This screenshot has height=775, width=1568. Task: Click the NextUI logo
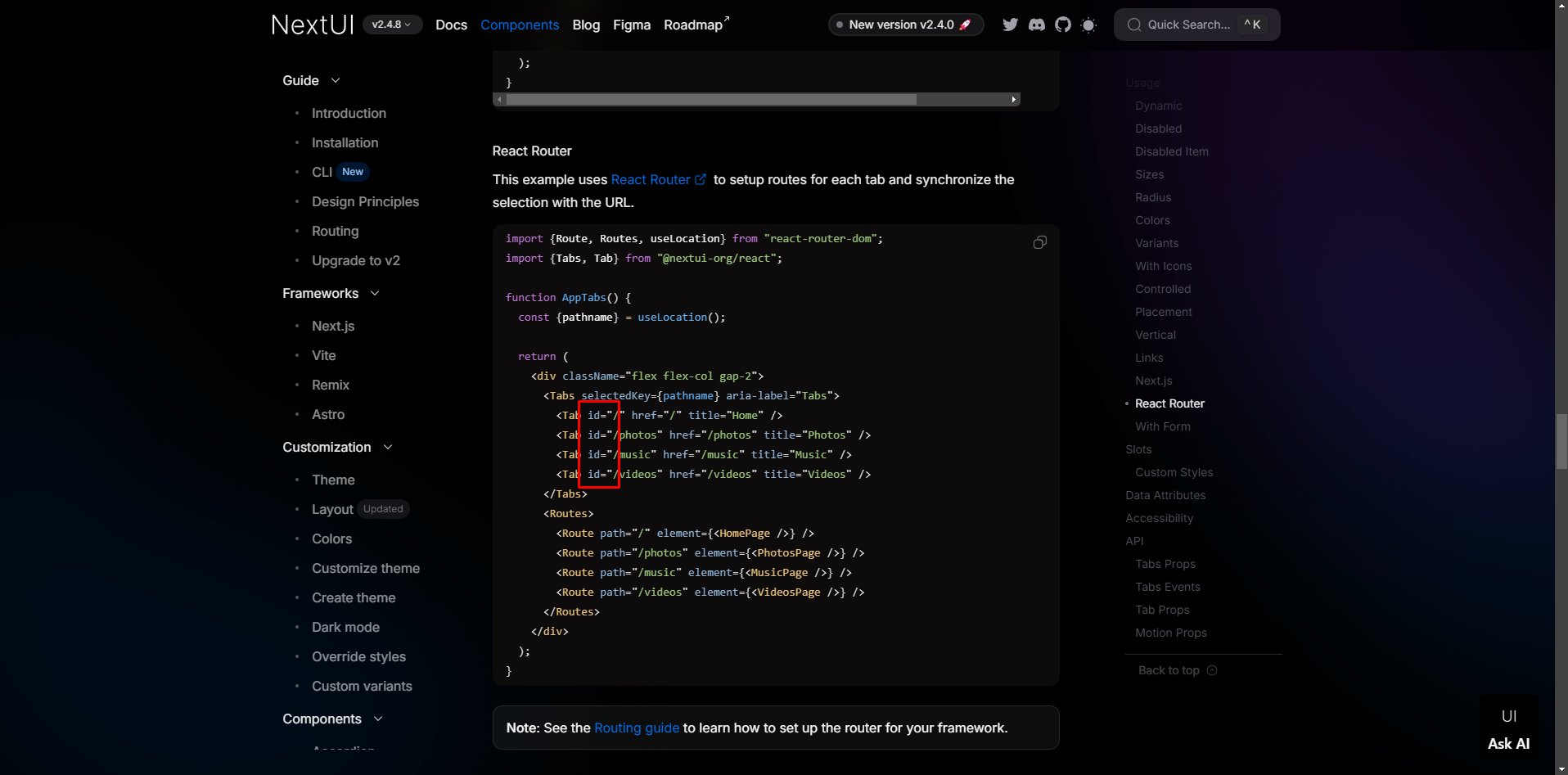pos(313,25)
